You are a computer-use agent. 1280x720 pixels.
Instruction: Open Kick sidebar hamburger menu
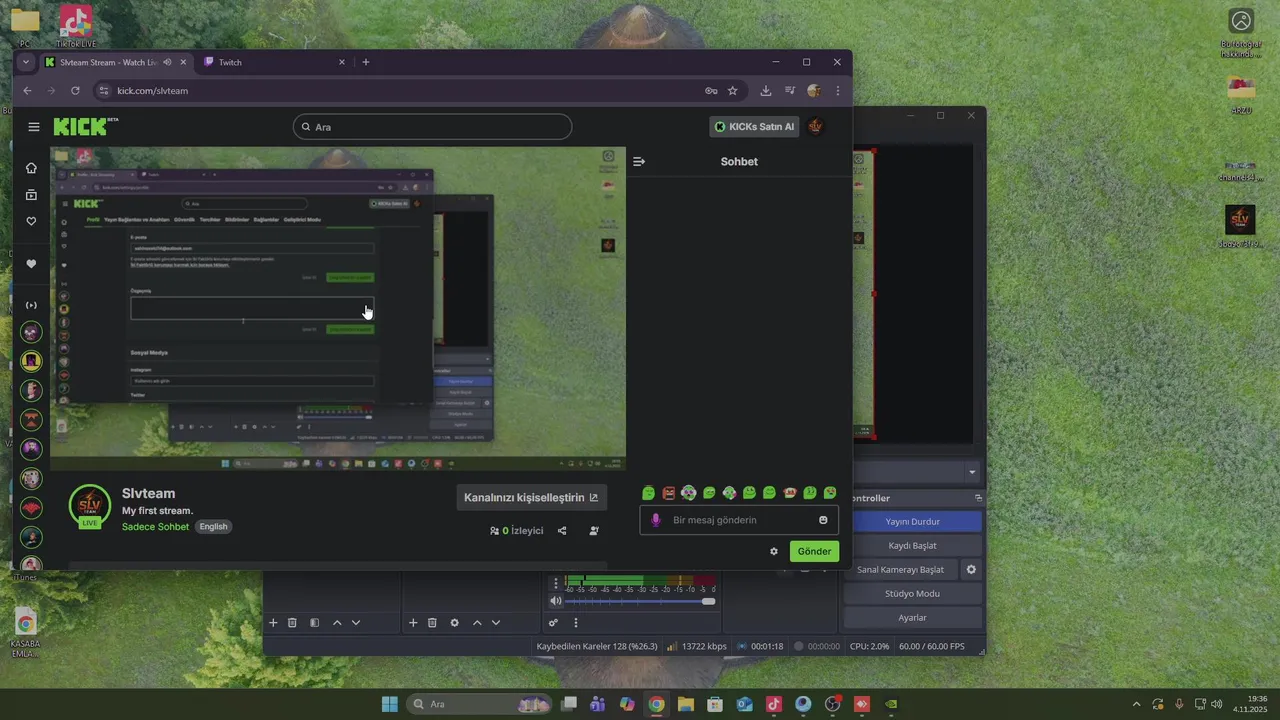[x=34, y=127]
